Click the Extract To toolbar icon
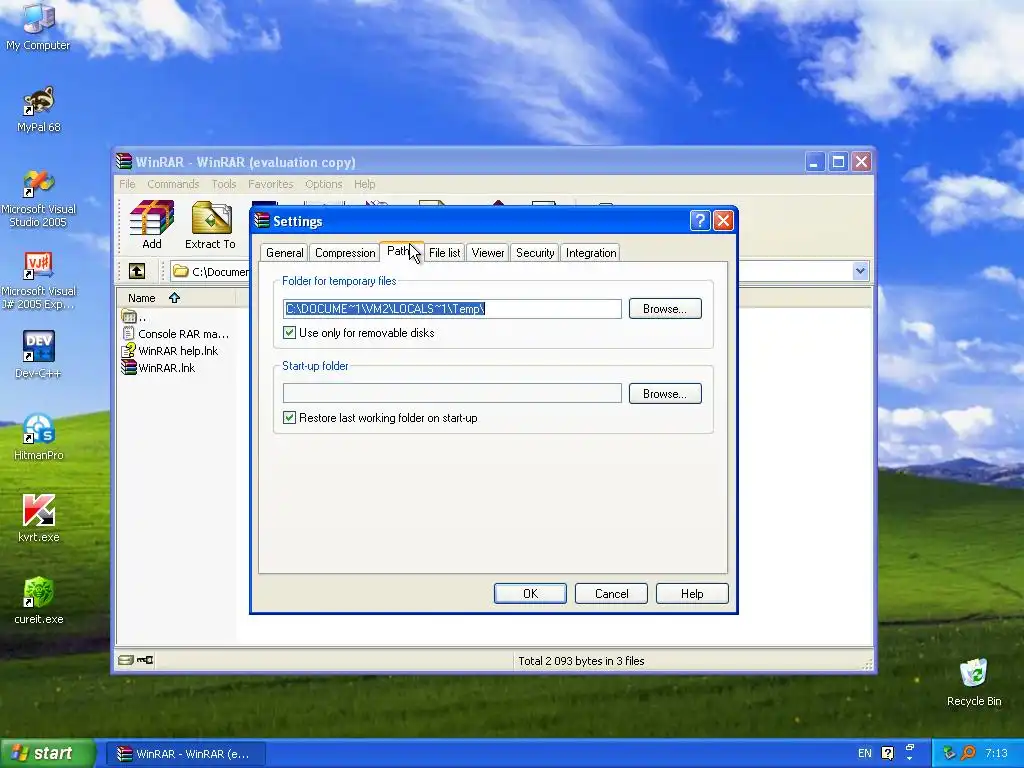Viewport: 1024px width, 768px height. pyautogui.click(x=210, y=225)
